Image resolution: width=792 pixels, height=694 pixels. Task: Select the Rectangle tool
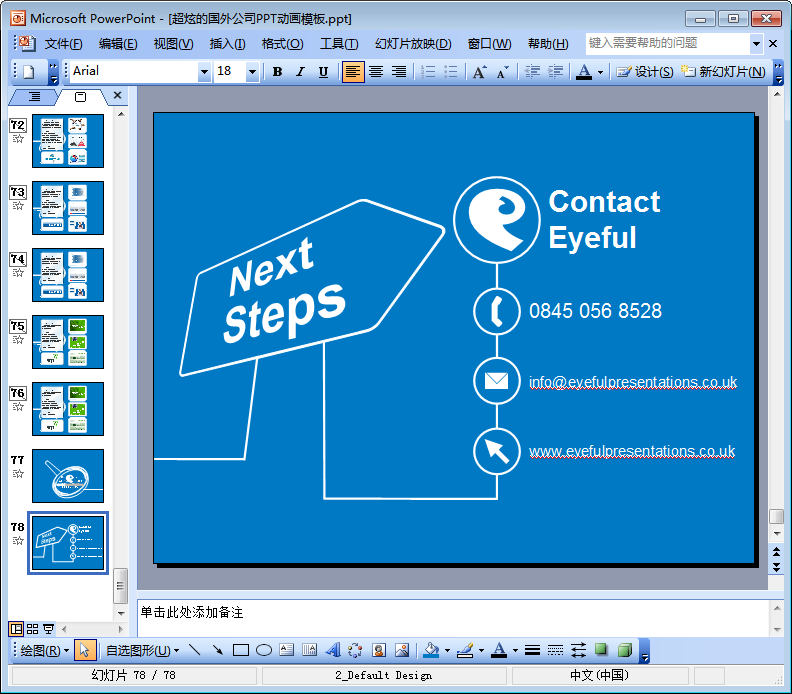click(x=241, y=650)
